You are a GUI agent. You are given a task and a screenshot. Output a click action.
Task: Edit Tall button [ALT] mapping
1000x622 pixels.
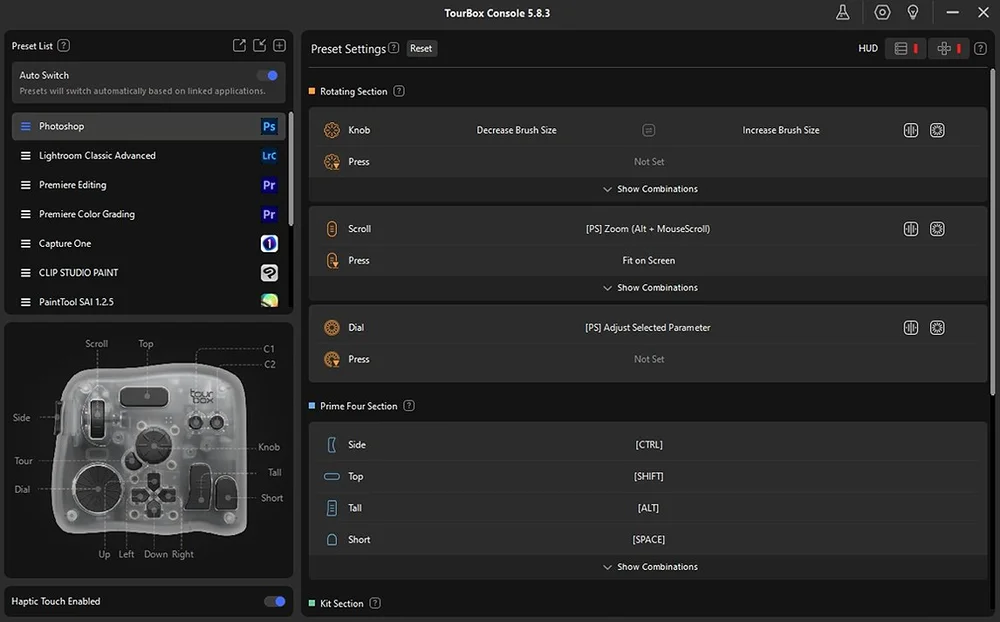[x=649, y=508]
